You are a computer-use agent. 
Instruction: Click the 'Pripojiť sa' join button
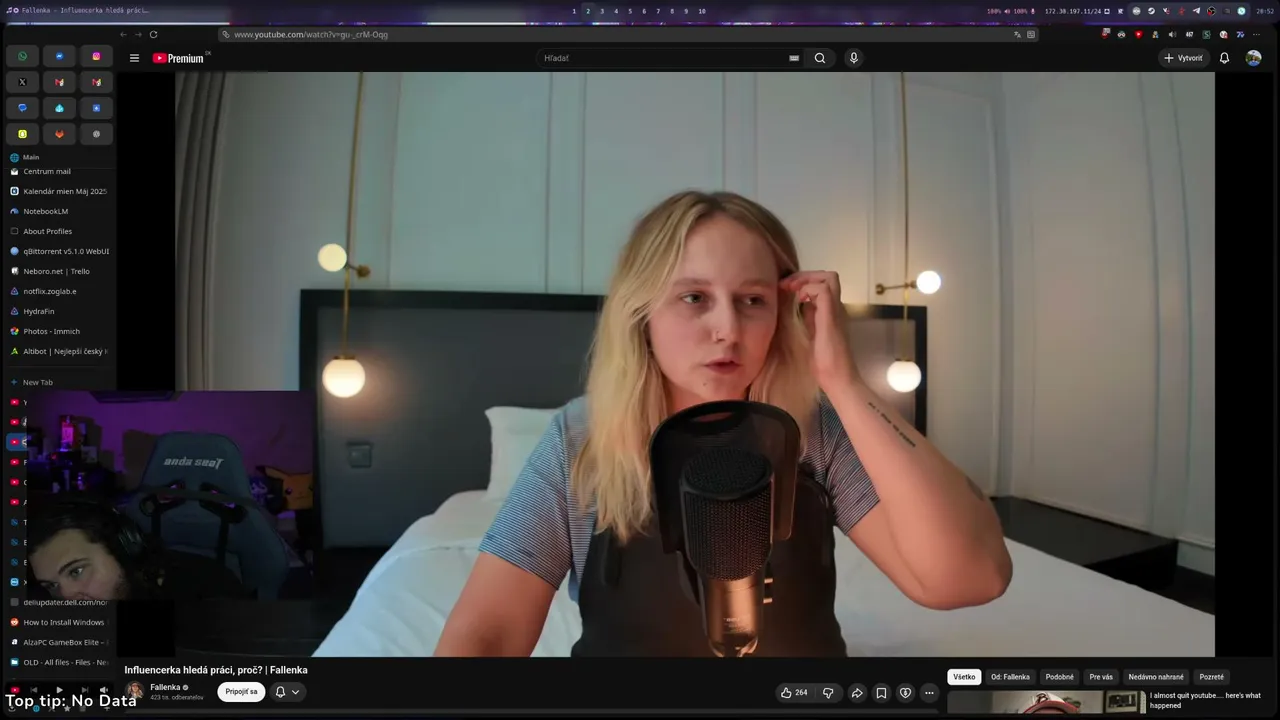click(241, 692)
